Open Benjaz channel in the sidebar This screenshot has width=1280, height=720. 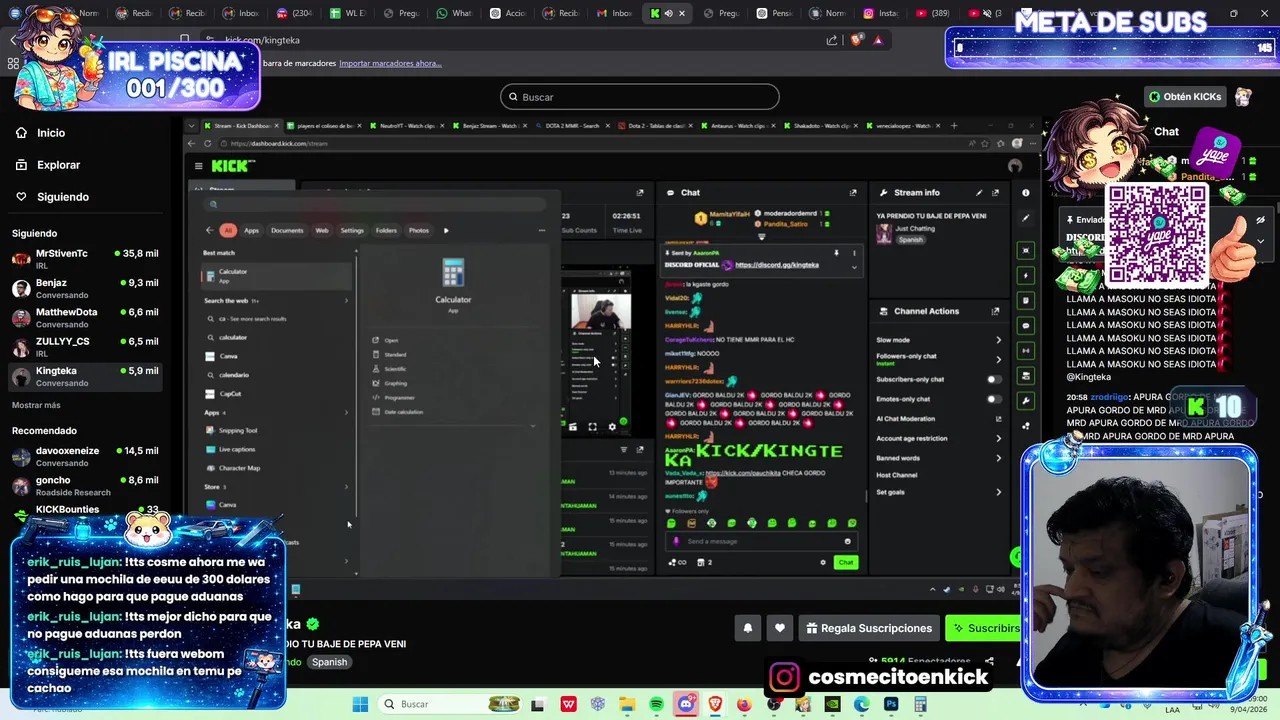(85, 288)
